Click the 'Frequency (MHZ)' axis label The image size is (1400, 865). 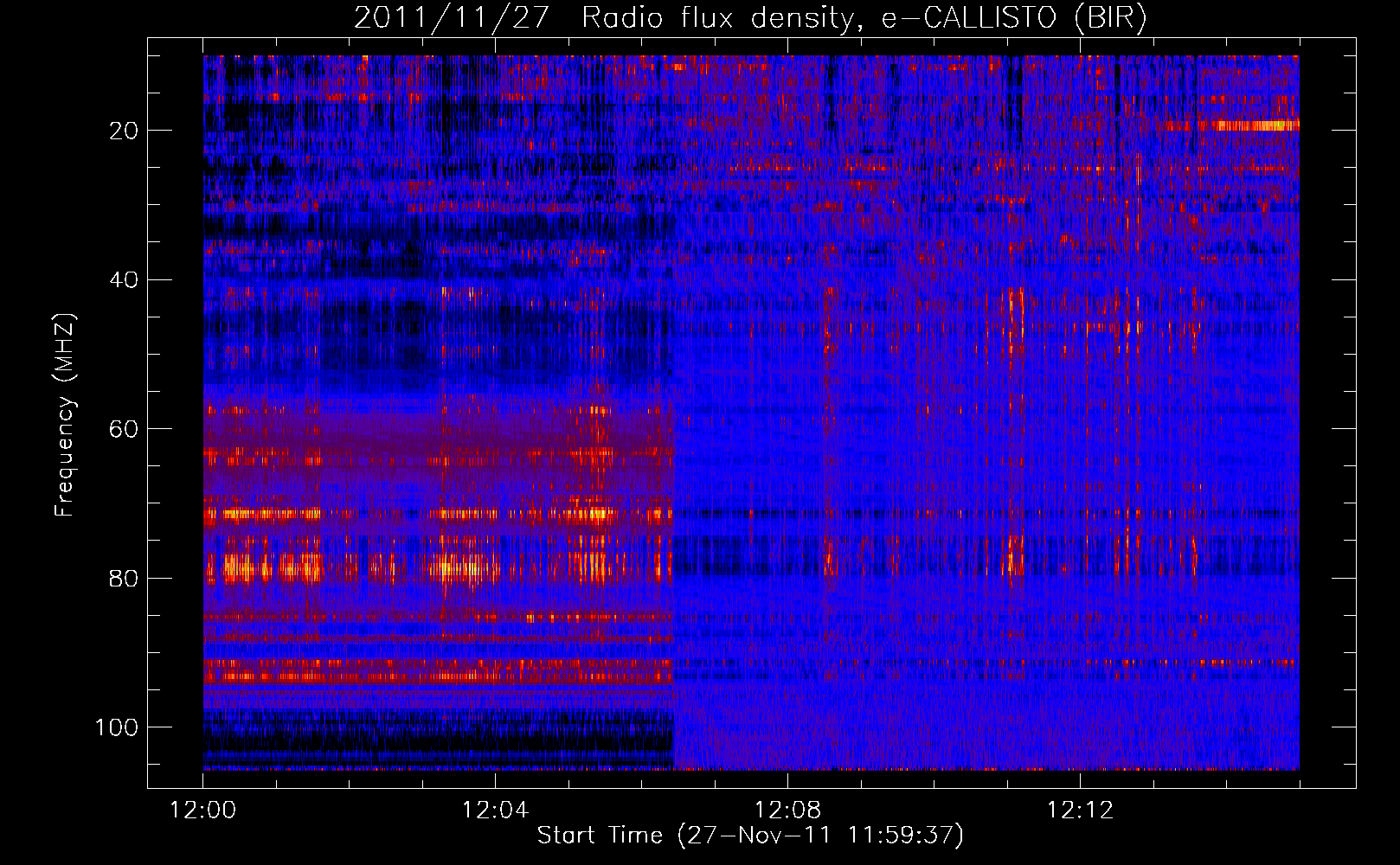(65, 414)
